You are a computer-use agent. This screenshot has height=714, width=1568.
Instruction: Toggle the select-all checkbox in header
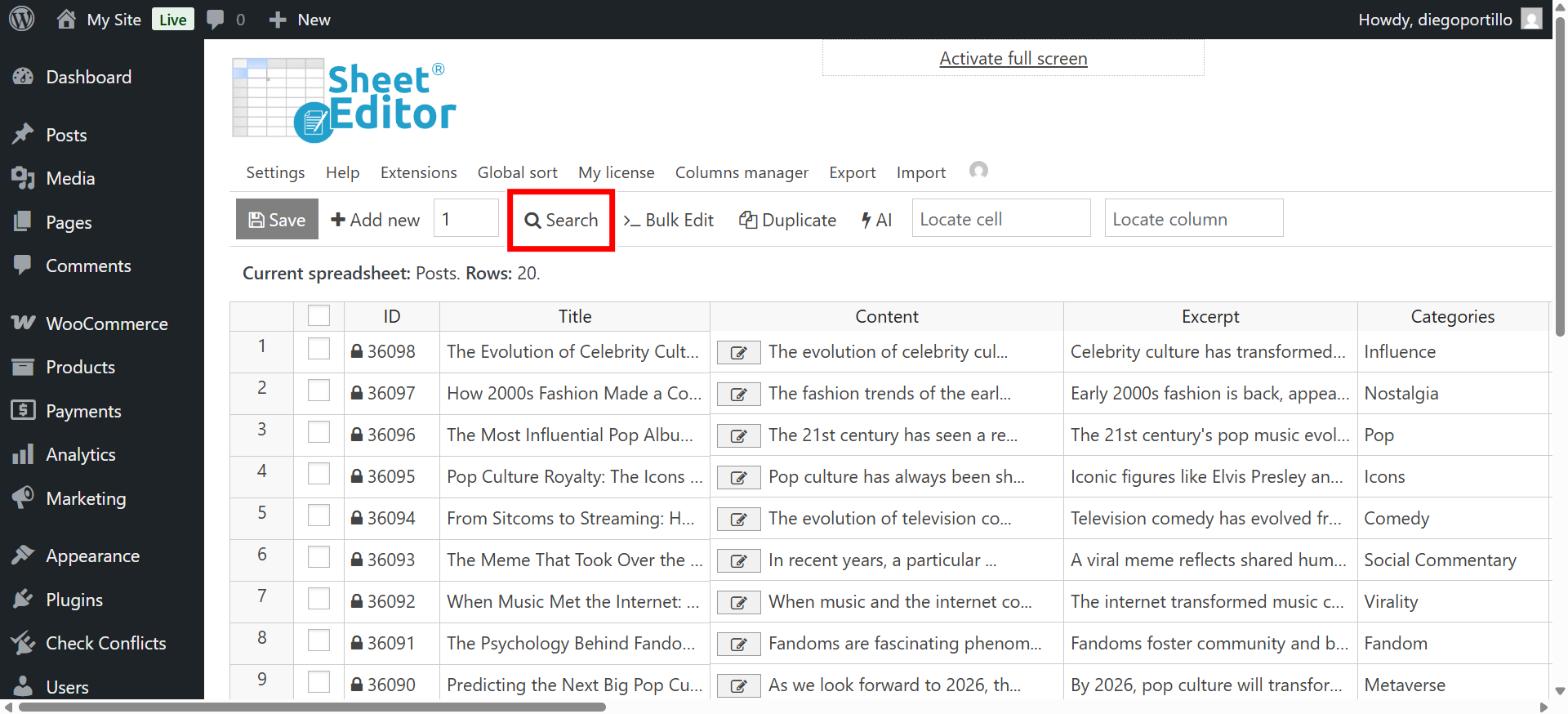pyautogui.click(x=318, y=316)
